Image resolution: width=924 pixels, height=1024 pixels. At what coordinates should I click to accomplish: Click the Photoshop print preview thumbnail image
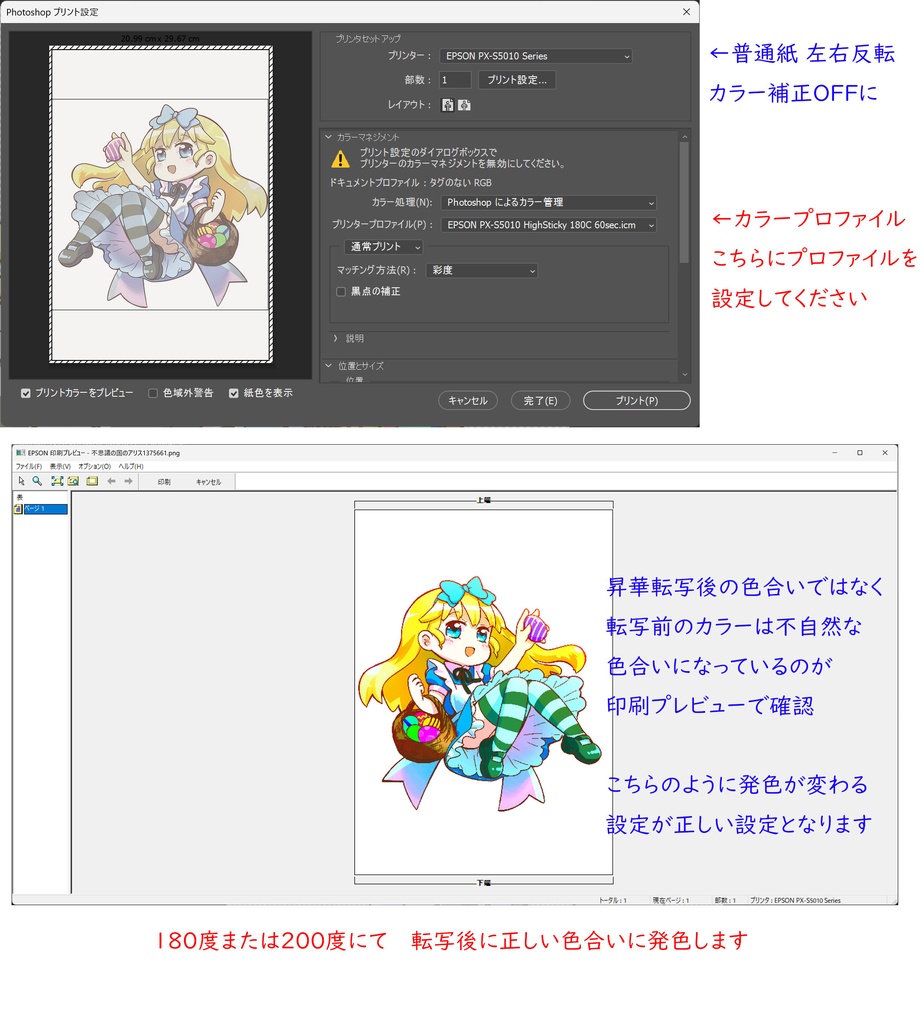coord(161,204)
